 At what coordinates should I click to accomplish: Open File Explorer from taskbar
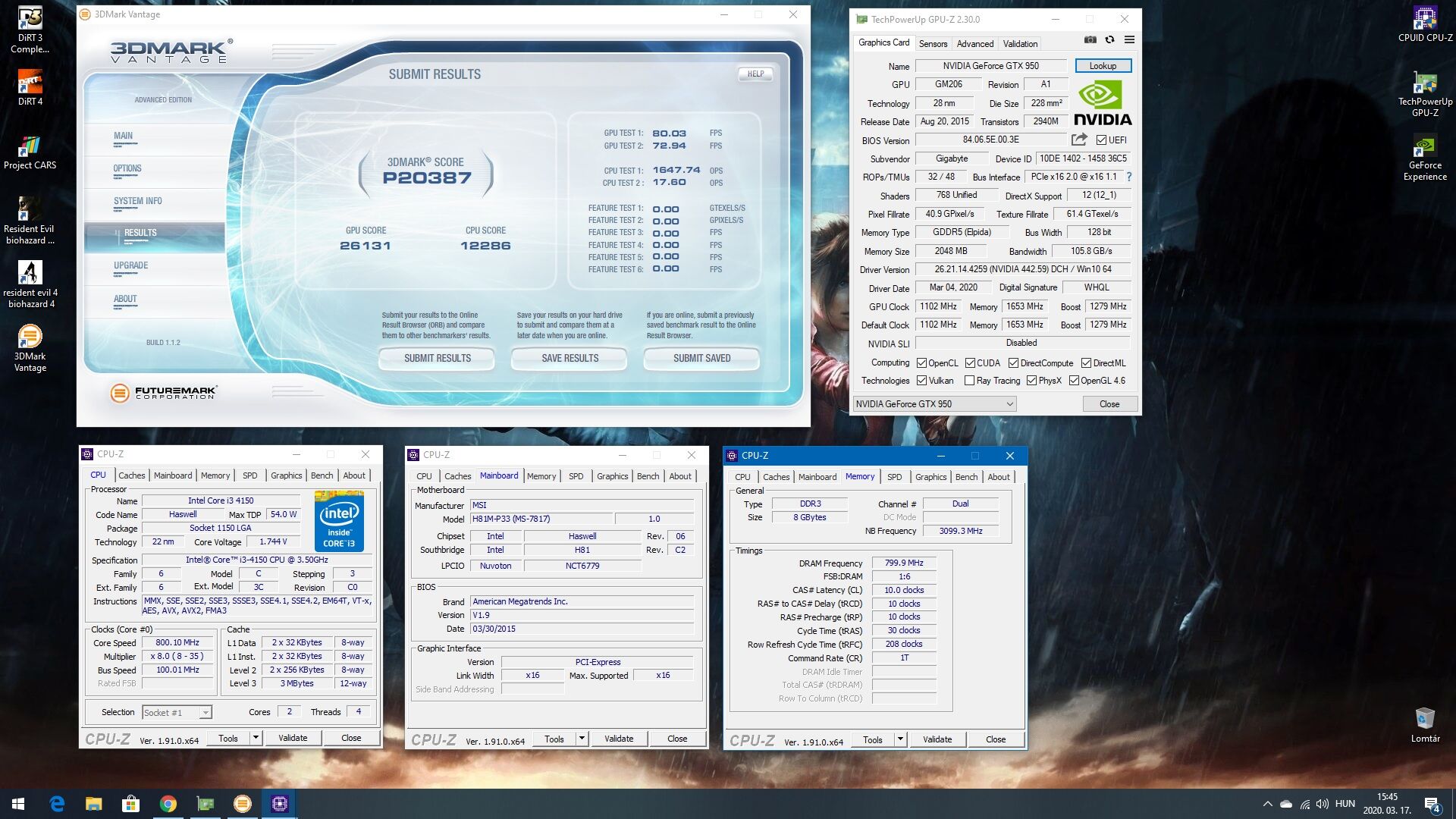[94, 804]
